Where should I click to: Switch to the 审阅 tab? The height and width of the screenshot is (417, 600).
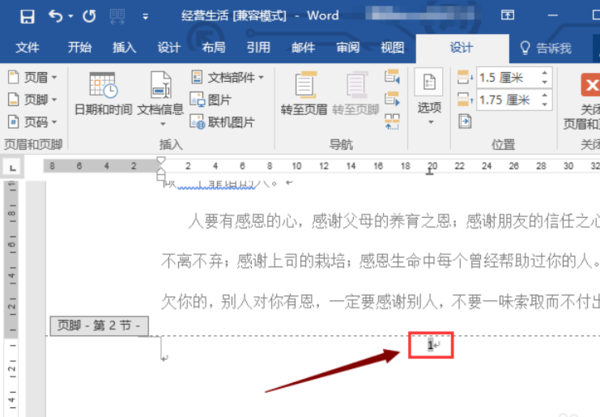tap(348, 47)
